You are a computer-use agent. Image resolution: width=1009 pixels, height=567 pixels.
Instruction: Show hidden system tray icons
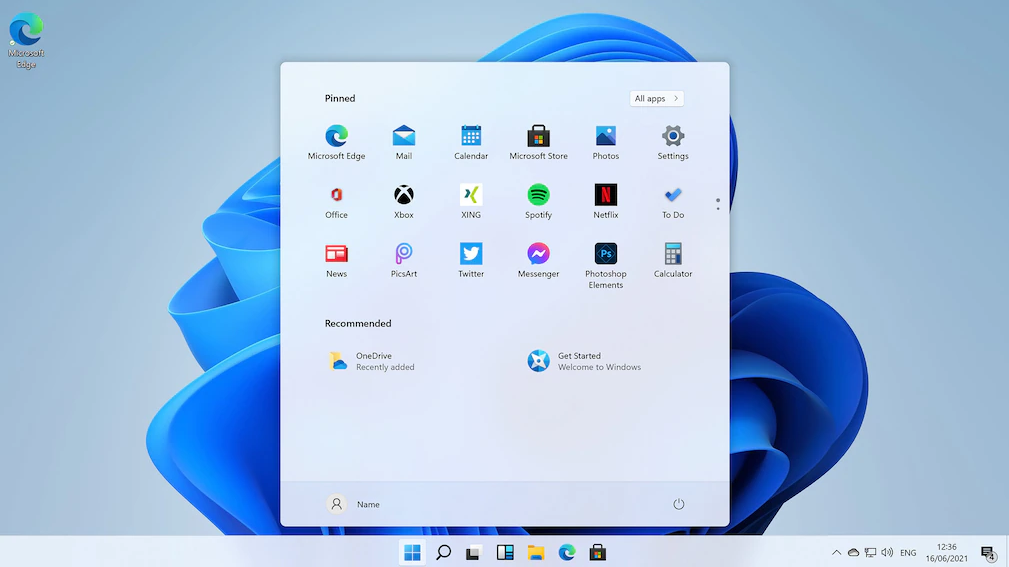pyautogui.click(x=836, y=552)
